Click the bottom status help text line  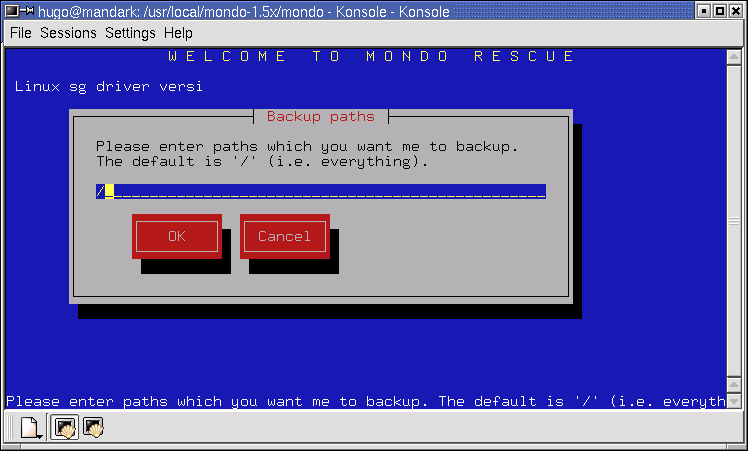click(x=366, y=401)
